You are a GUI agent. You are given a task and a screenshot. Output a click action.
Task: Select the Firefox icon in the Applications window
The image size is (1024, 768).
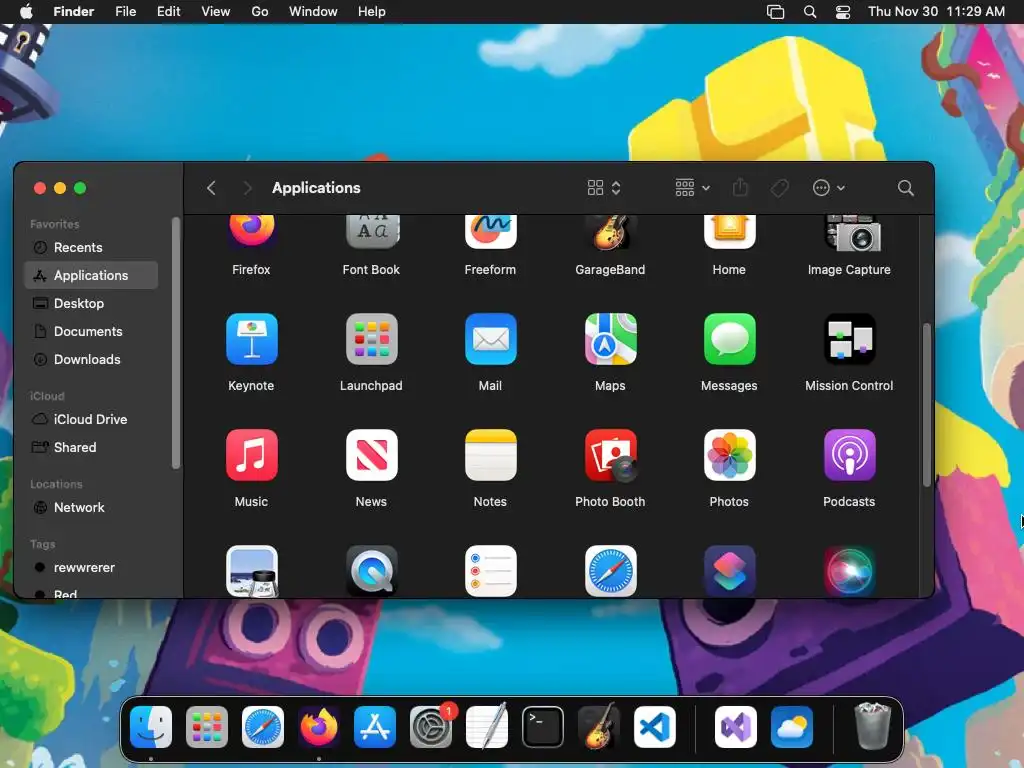251,231
